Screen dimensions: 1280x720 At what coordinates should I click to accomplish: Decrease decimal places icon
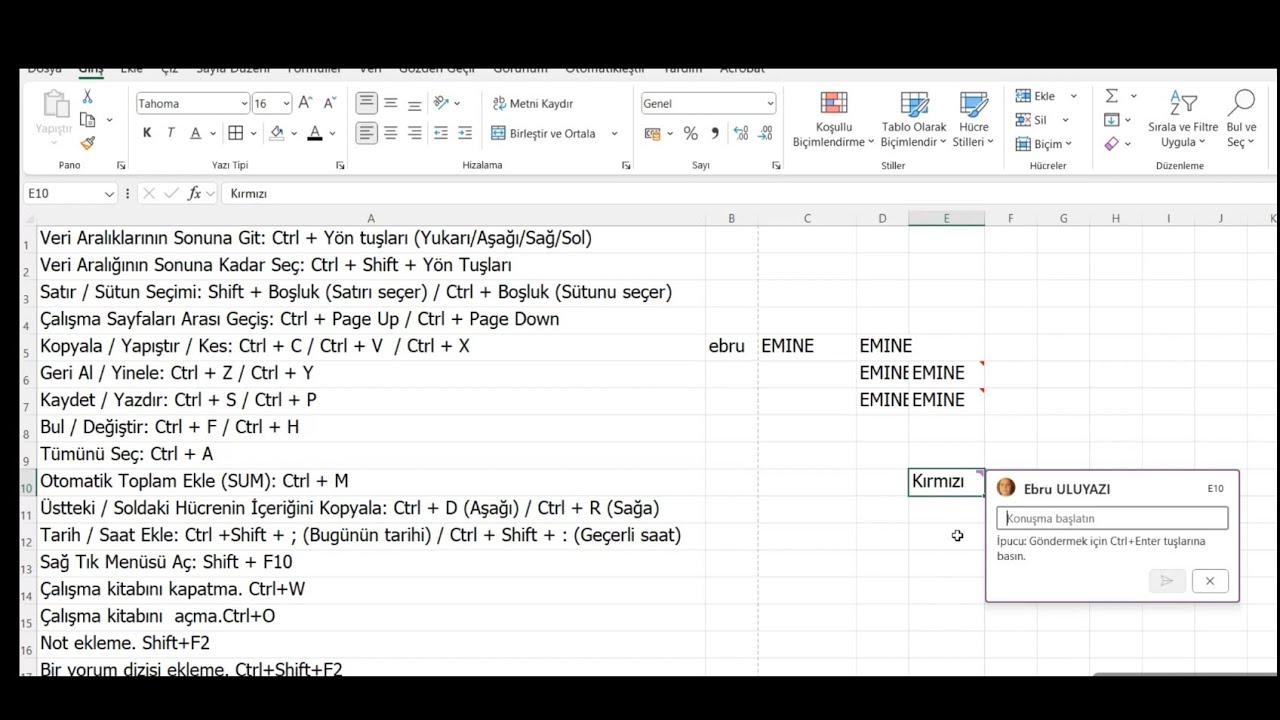765,133
